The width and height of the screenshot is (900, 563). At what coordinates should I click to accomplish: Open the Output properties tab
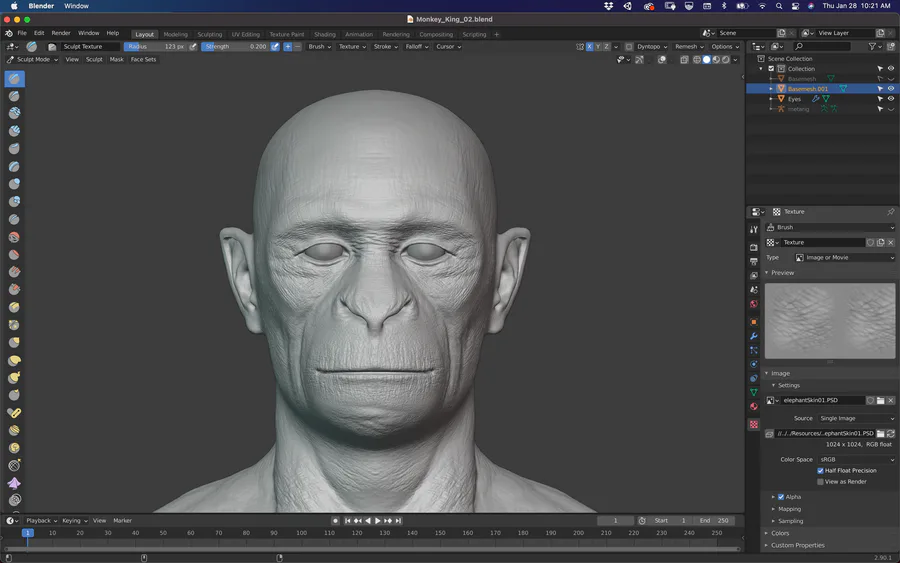[754, 261]
